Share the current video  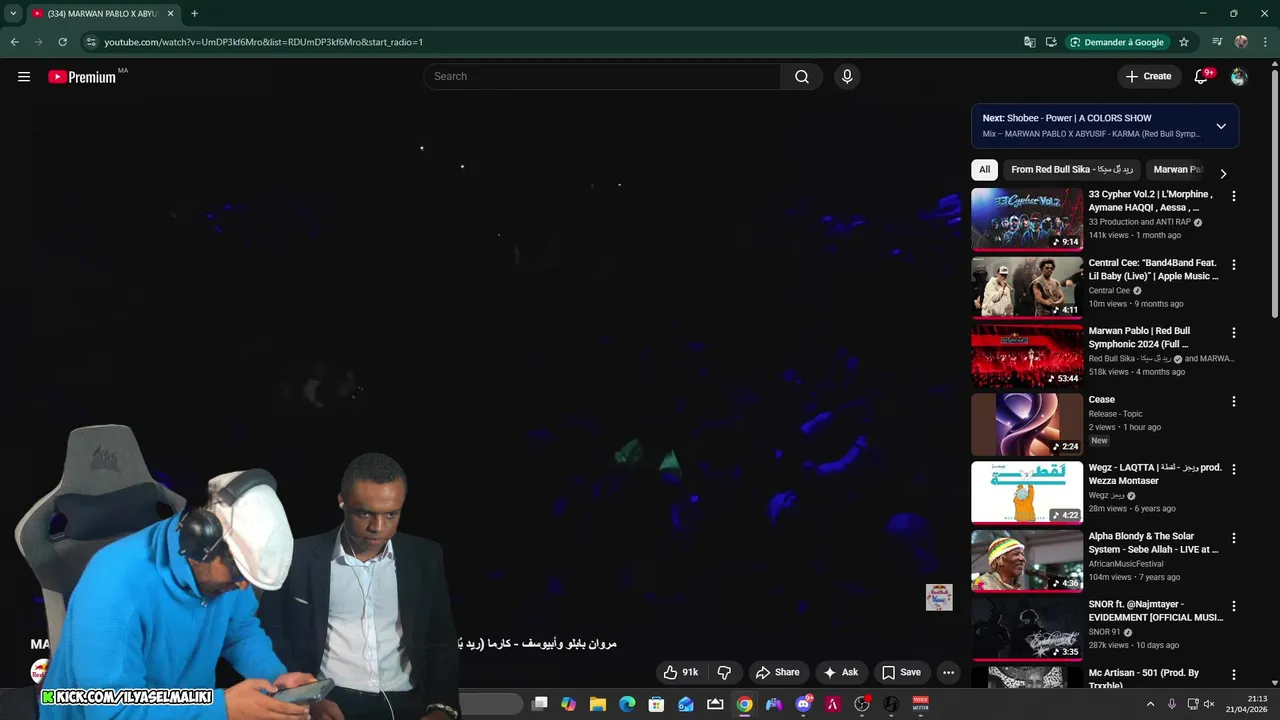coord(778,672)
